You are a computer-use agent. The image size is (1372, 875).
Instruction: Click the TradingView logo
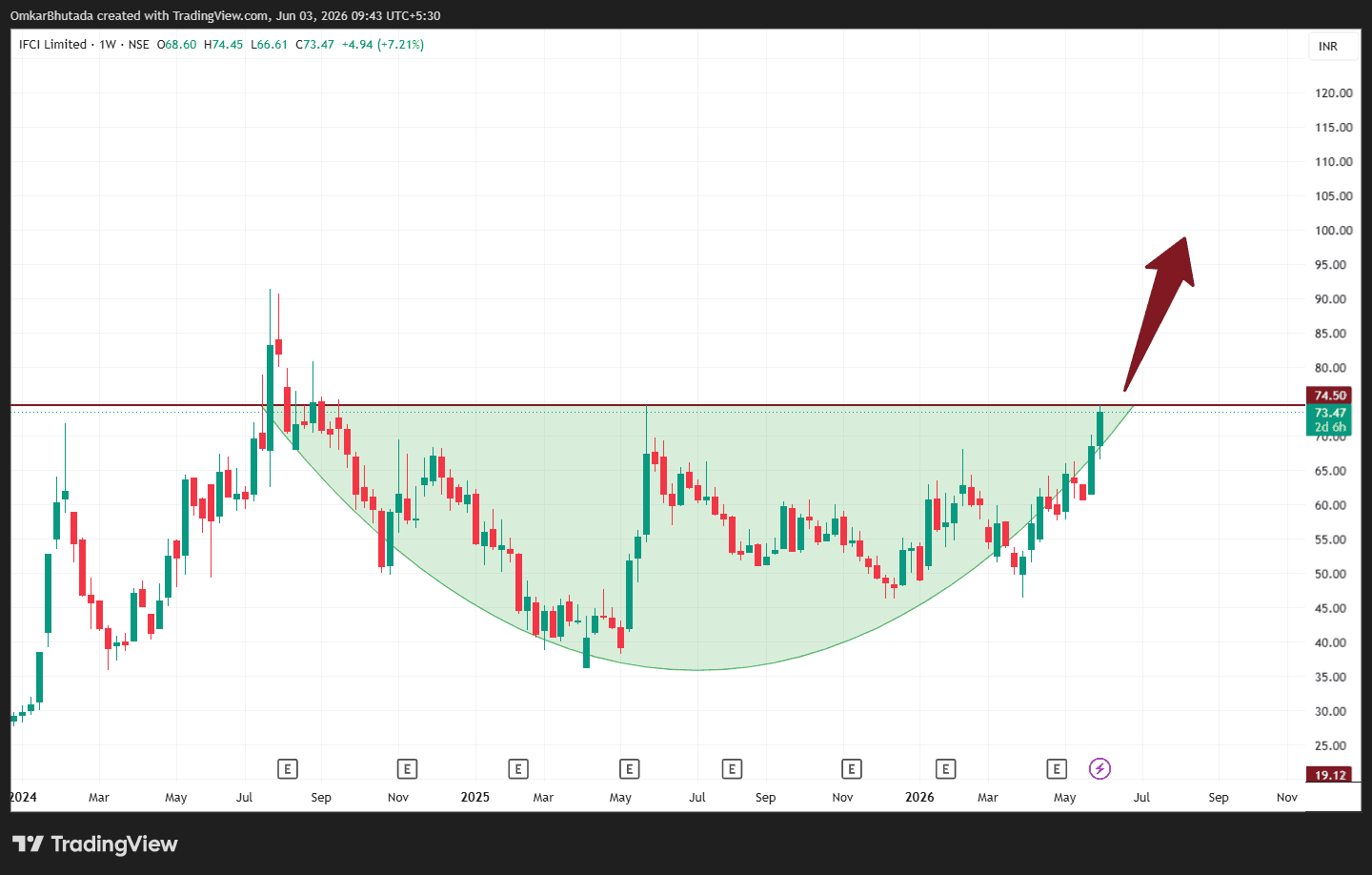[95, 844]
